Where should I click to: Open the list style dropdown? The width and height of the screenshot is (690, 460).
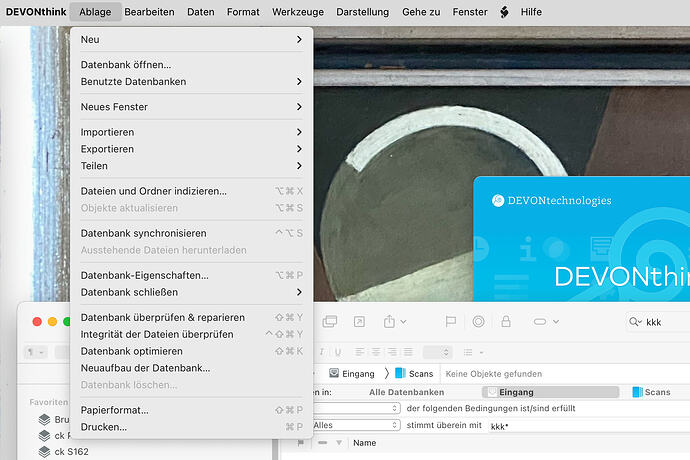pos(473,352)
